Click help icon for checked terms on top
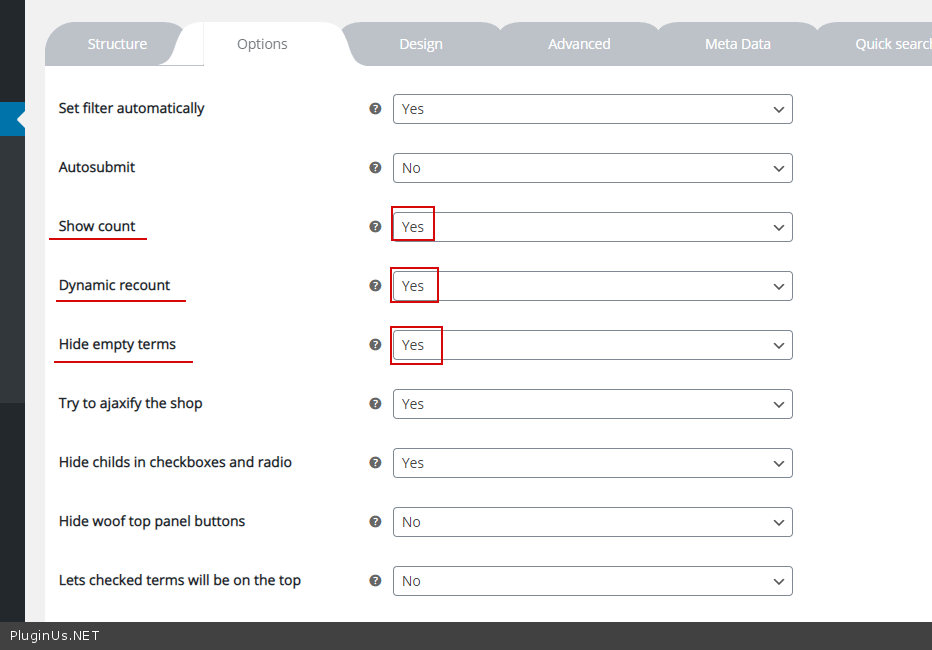This screenshot has height=650, width=932. pyautogui.click(x=375, y=580)
